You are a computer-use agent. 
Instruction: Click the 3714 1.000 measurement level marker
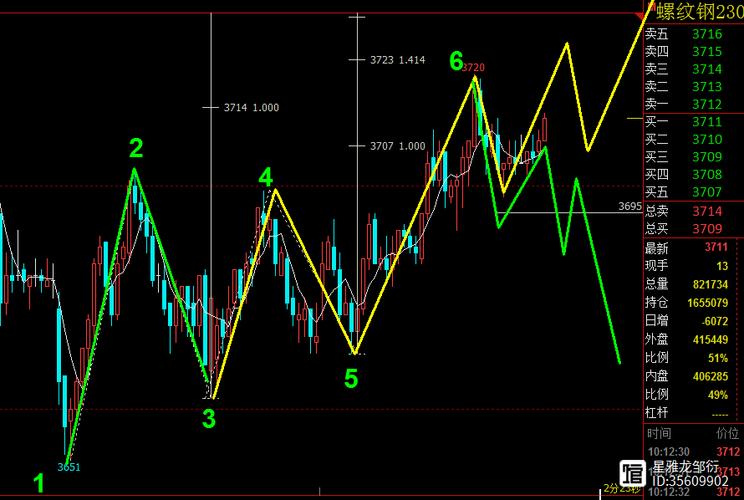click(251, 108)
